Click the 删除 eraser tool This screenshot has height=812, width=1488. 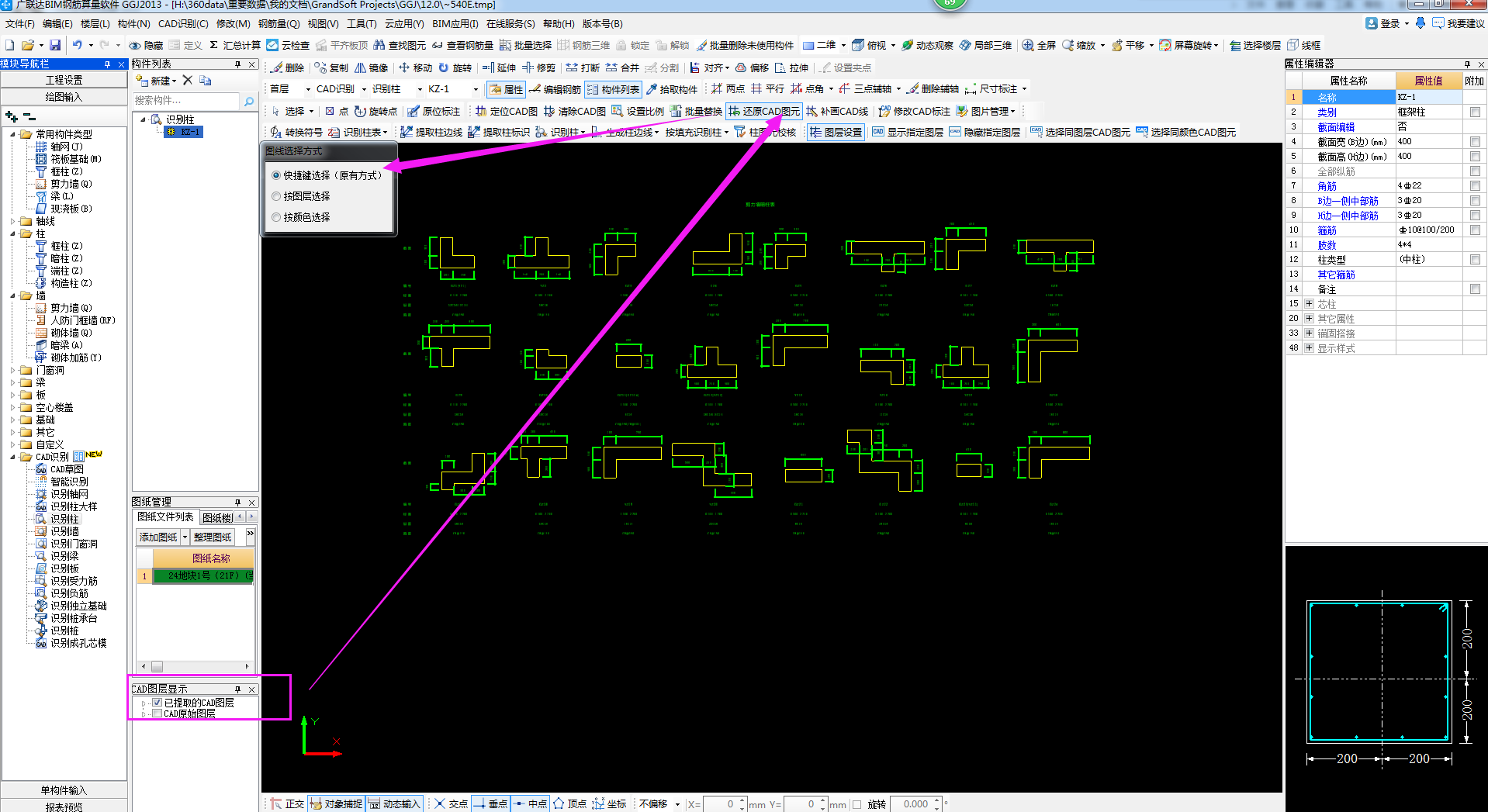tap(288, 67)
